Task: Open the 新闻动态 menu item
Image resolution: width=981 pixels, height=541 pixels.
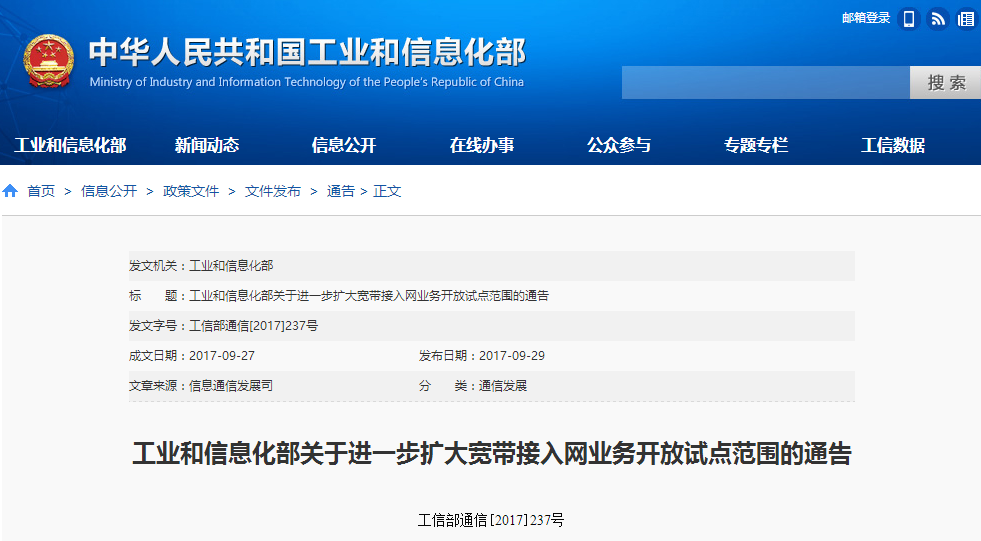Action: [x=207, y=145]
